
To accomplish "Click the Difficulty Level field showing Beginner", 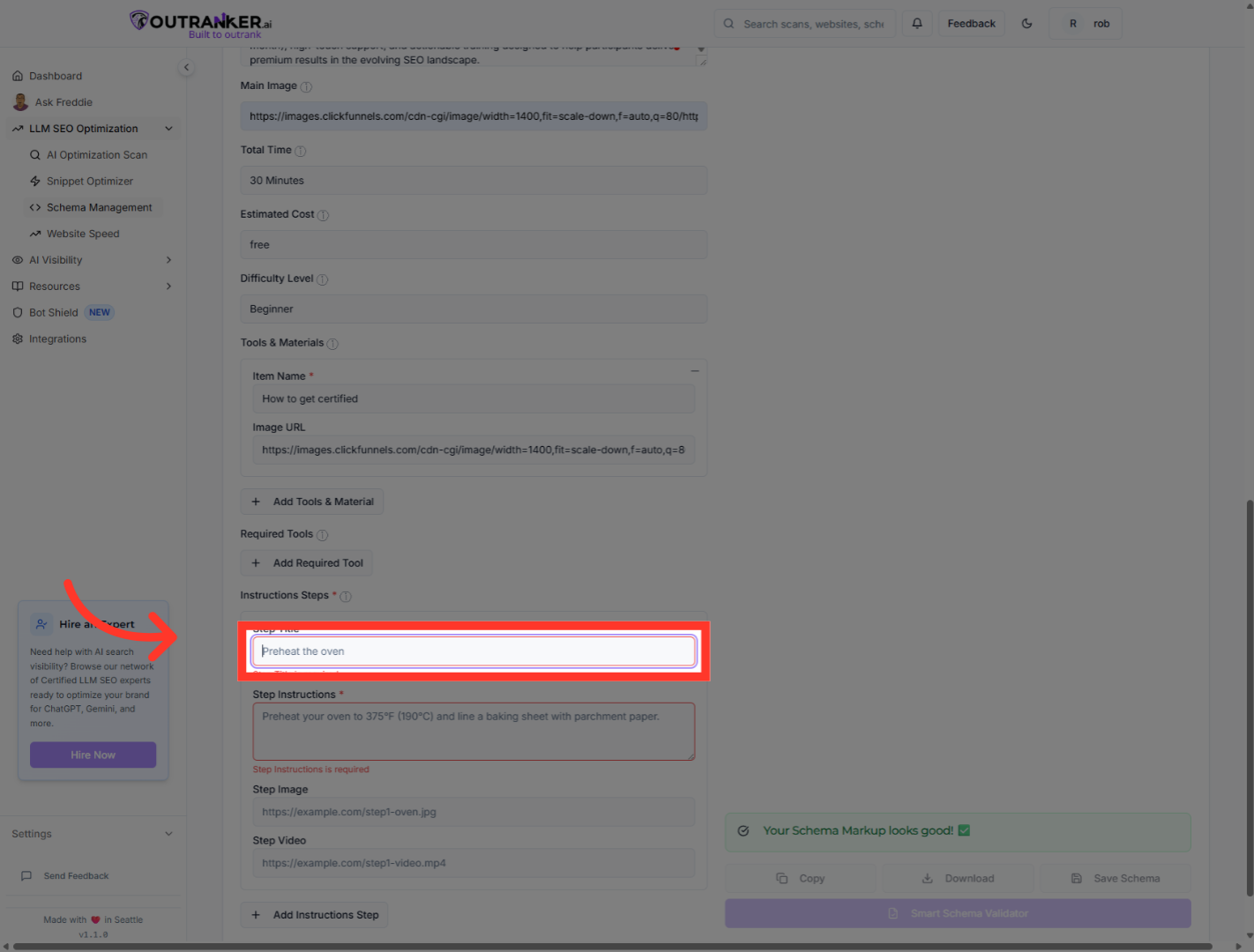I will (474, 309).
